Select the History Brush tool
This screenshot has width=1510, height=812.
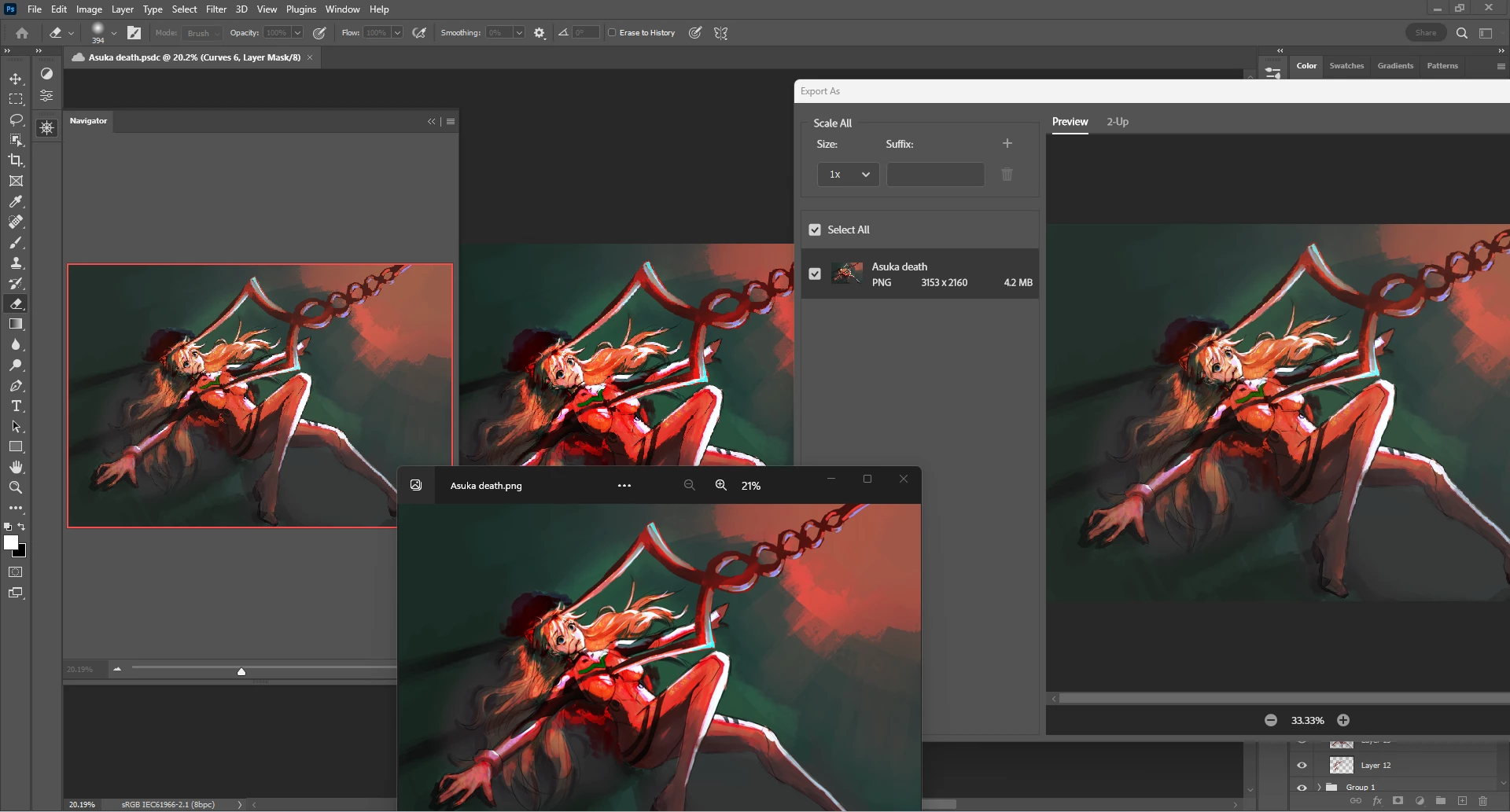coord(16,283)
